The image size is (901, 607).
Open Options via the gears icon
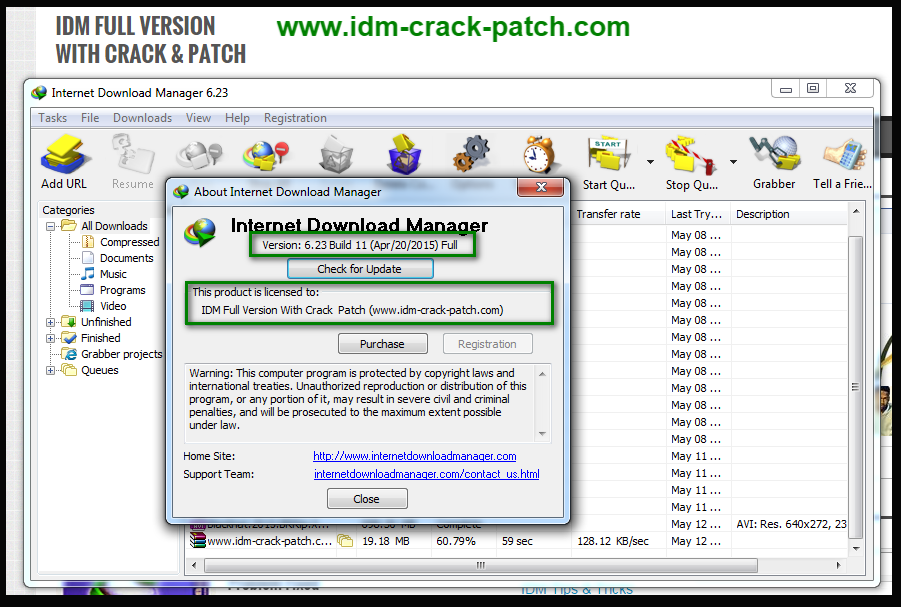[472, 155]
